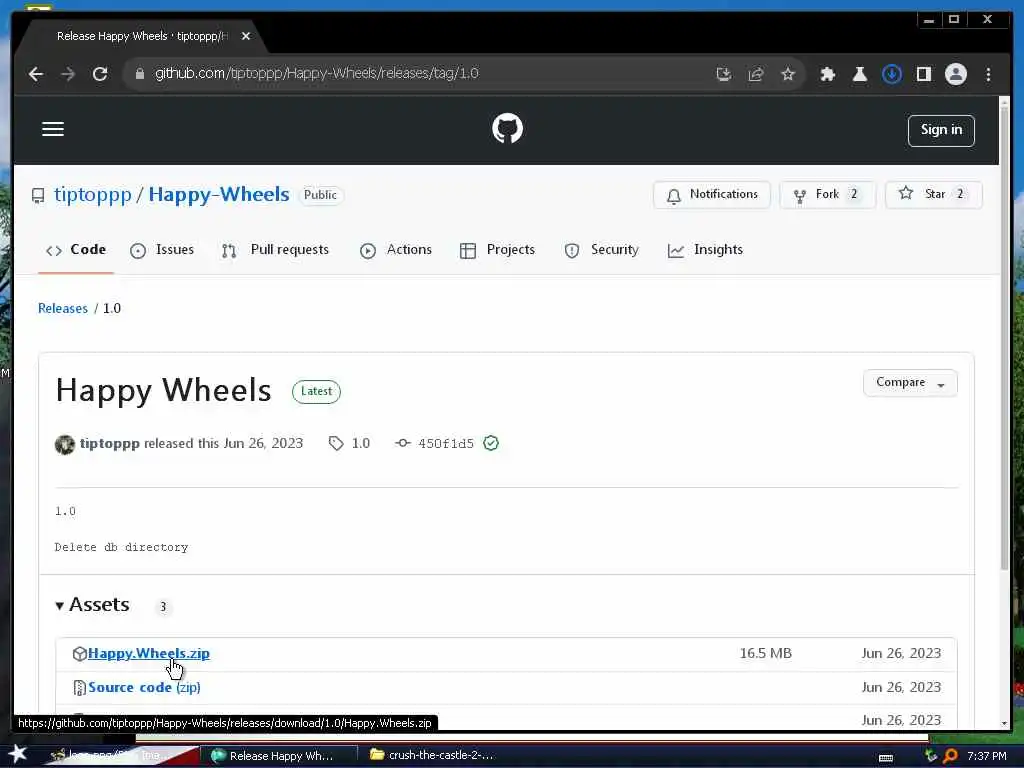
Task: Fork the Happy-Wheels repository
Action: click(x=827, y=195)
